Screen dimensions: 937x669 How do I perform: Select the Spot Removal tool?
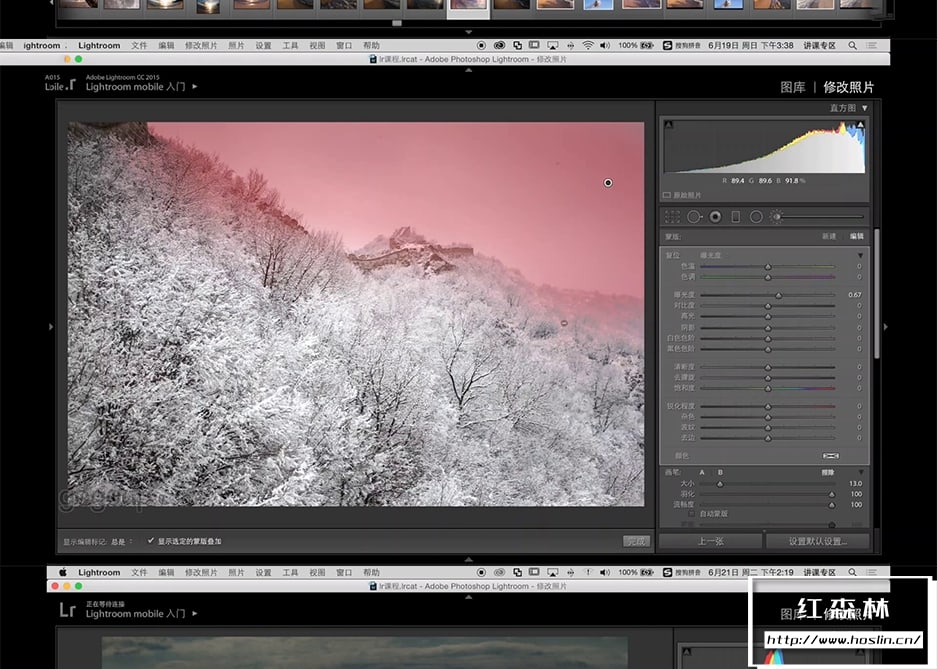pos(694,217)
